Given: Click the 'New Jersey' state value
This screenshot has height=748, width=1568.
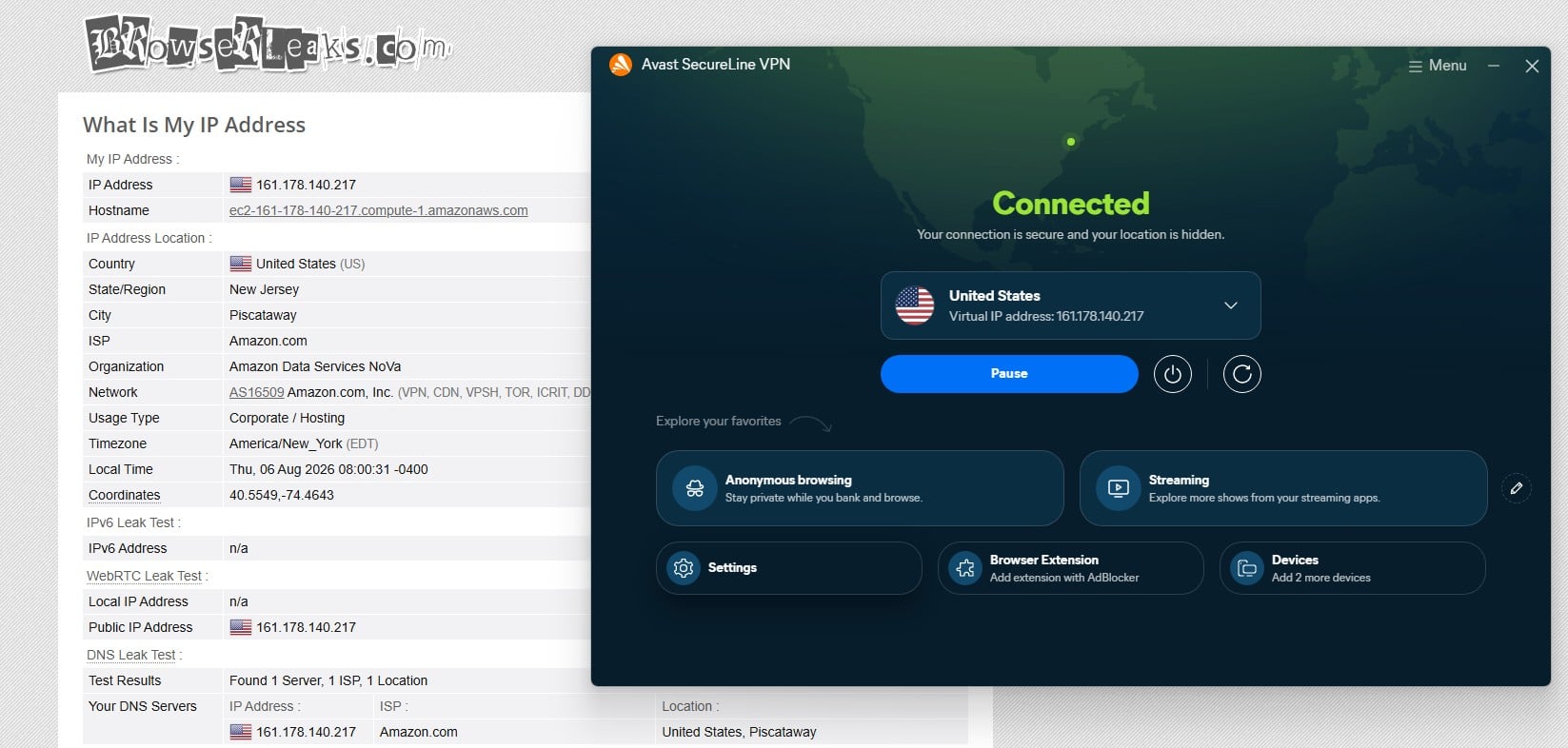Looking at the screenshot, I should (264, 289).
